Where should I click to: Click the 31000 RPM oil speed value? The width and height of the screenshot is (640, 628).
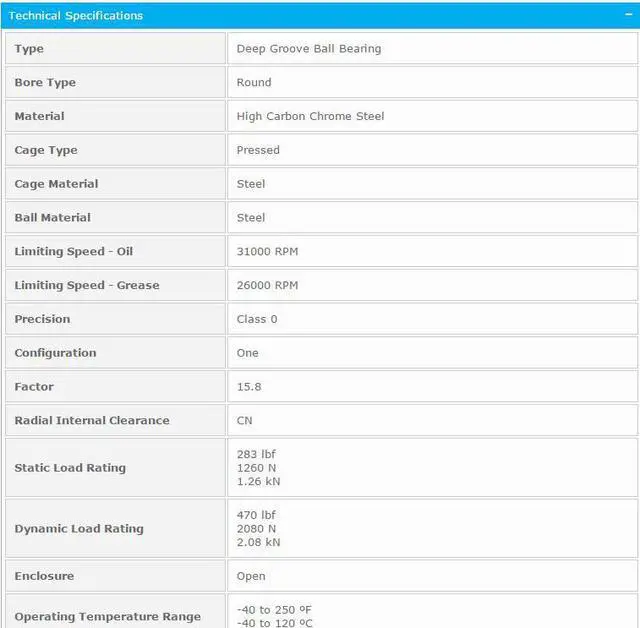[267, 252]
